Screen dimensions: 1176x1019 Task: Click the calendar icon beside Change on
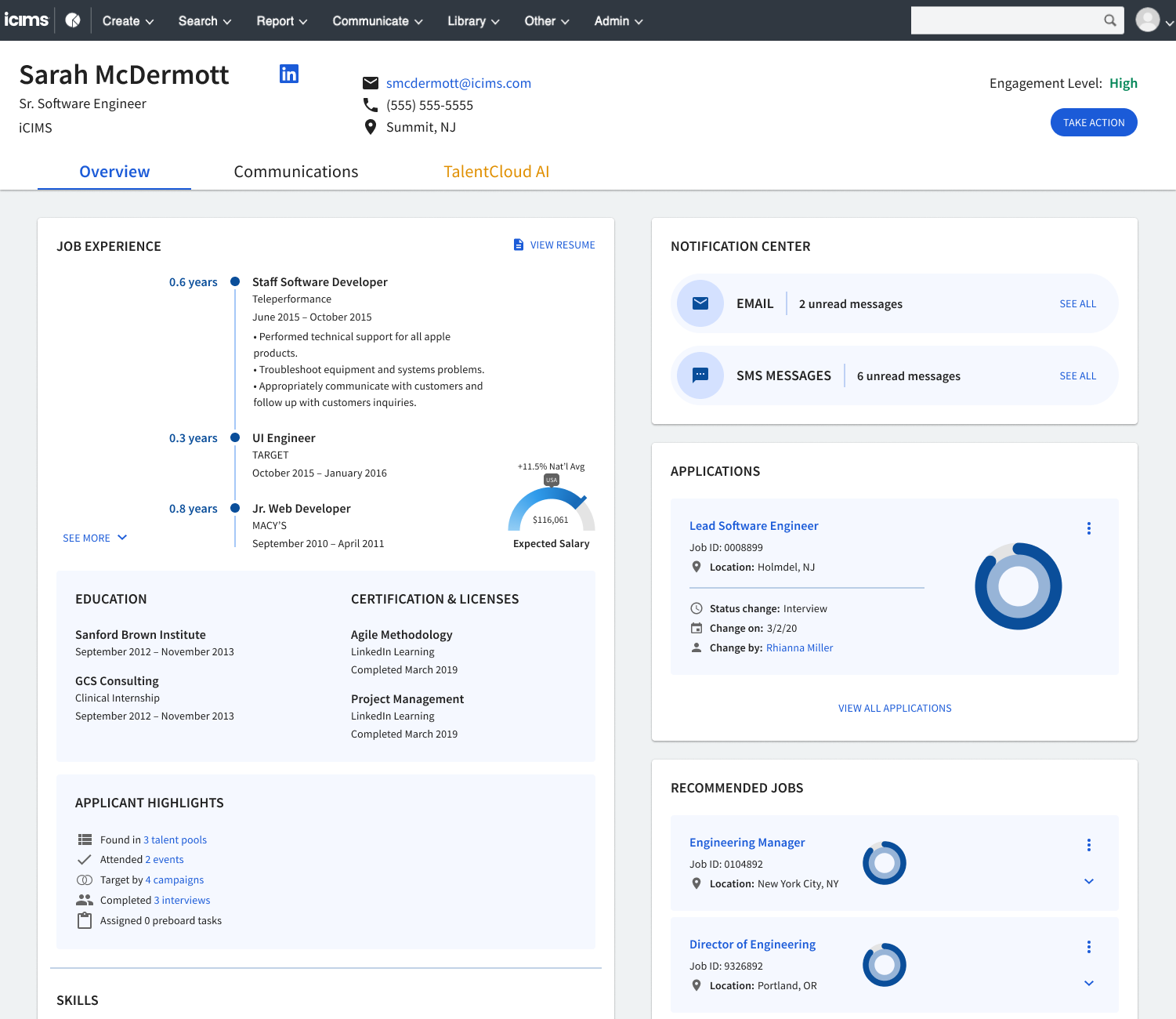[697, 628]
